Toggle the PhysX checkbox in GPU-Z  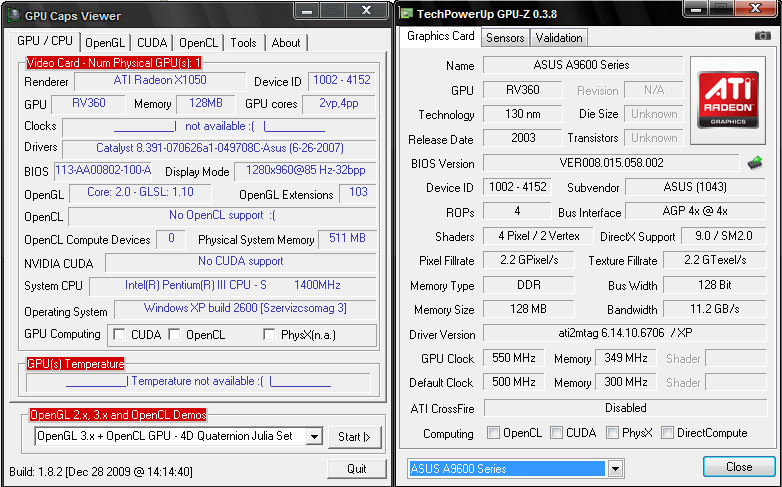(612, 433)
